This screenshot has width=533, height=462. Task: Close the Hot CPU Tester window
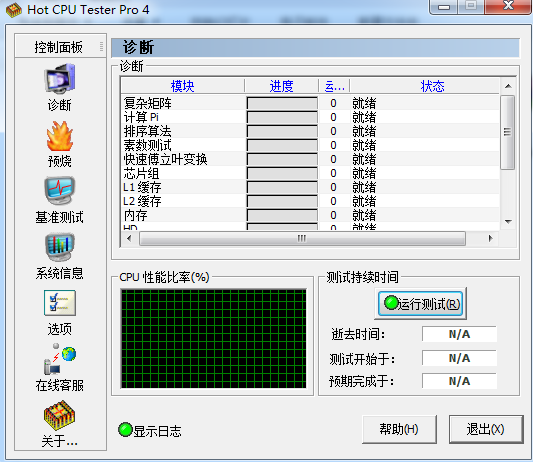point(508,6)
